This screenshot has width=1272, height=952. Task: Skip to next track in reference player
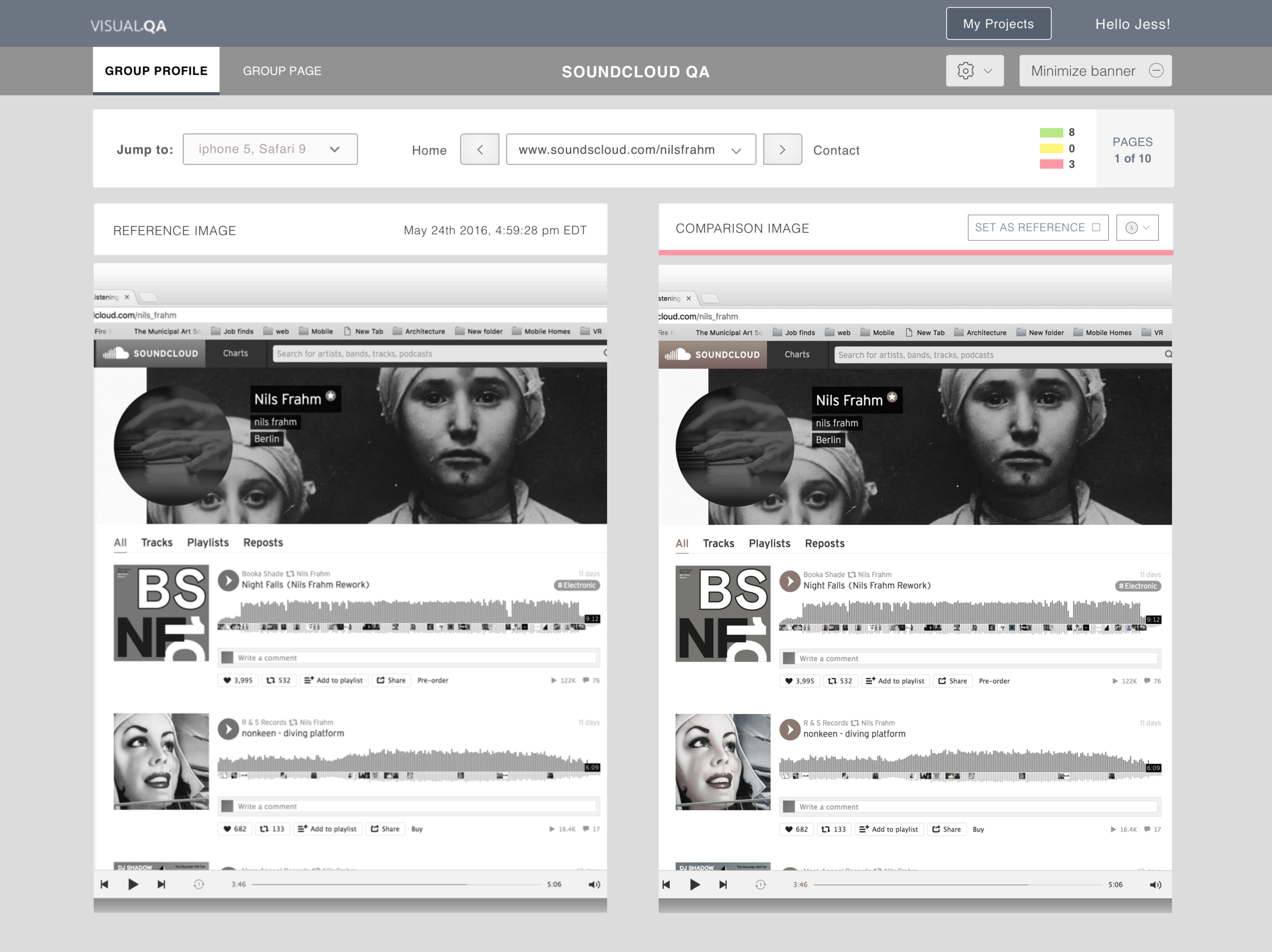point(162,884)
